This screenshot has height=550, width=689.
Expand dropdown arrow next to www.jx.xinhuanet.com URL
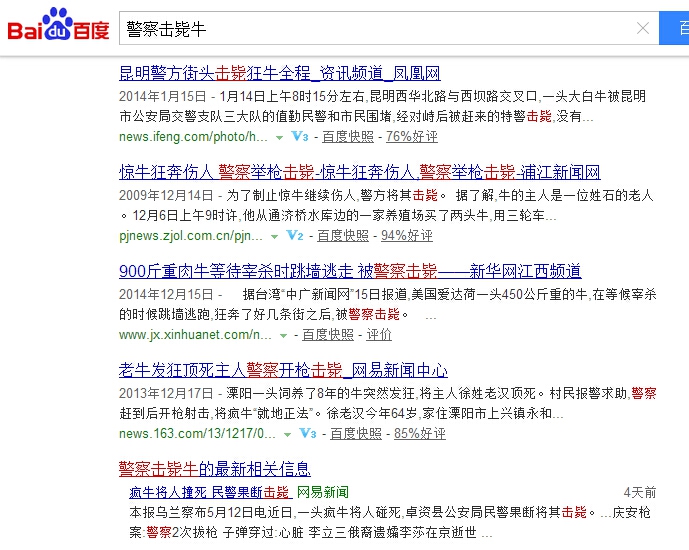click(283, 336)
